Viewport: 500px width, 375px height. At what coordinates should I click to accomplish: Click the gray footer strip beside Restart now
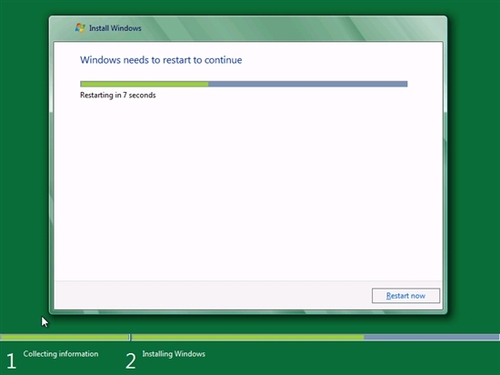[213, 295]
